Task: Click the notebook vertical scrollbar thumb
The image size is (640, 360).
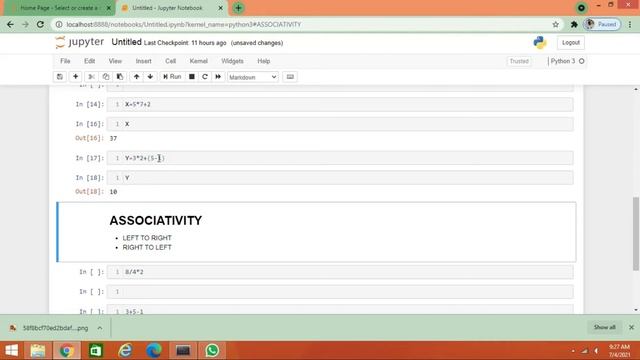Action: [636, 233]
